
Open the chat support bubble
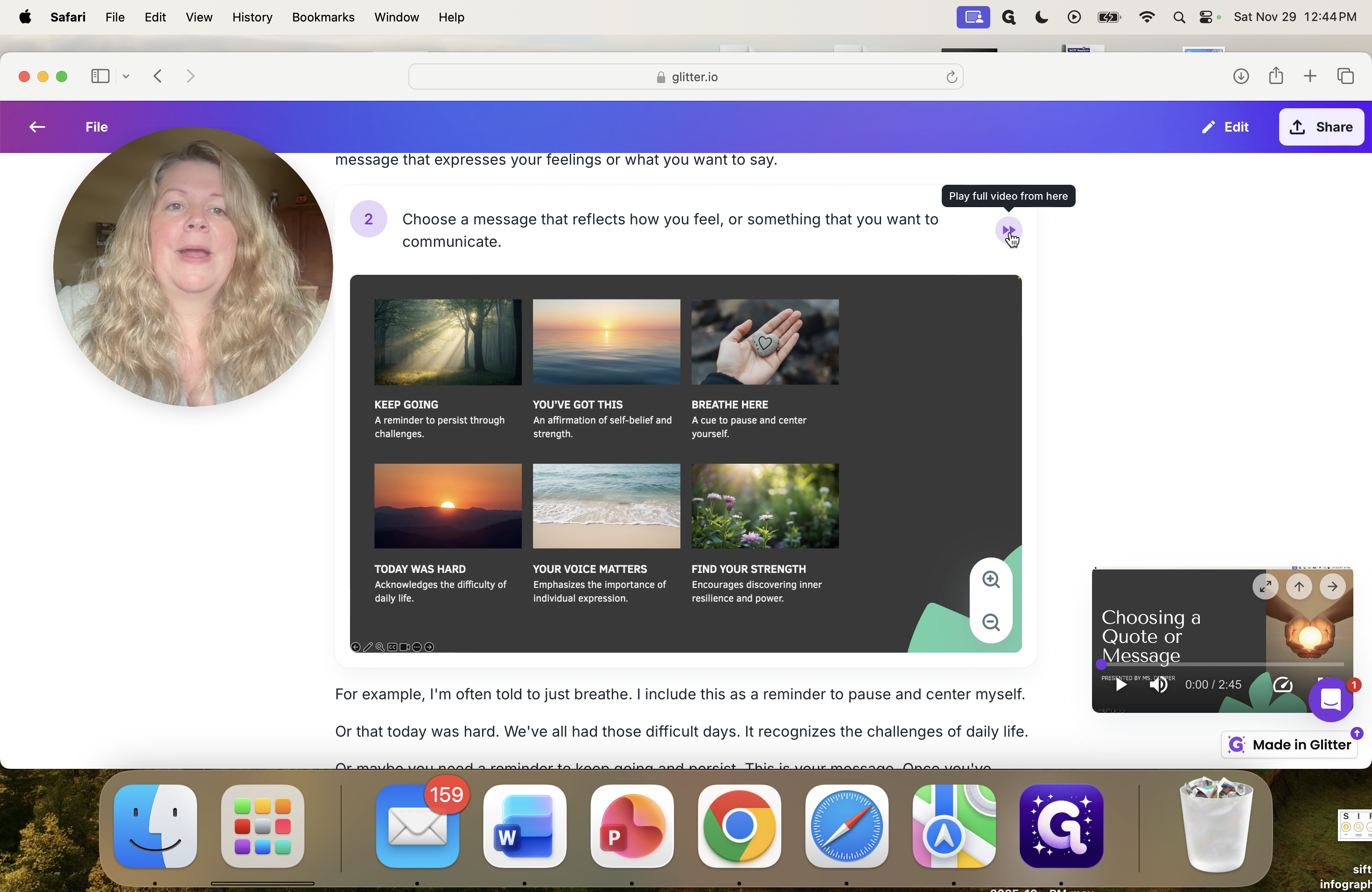tap(1330, 699)
